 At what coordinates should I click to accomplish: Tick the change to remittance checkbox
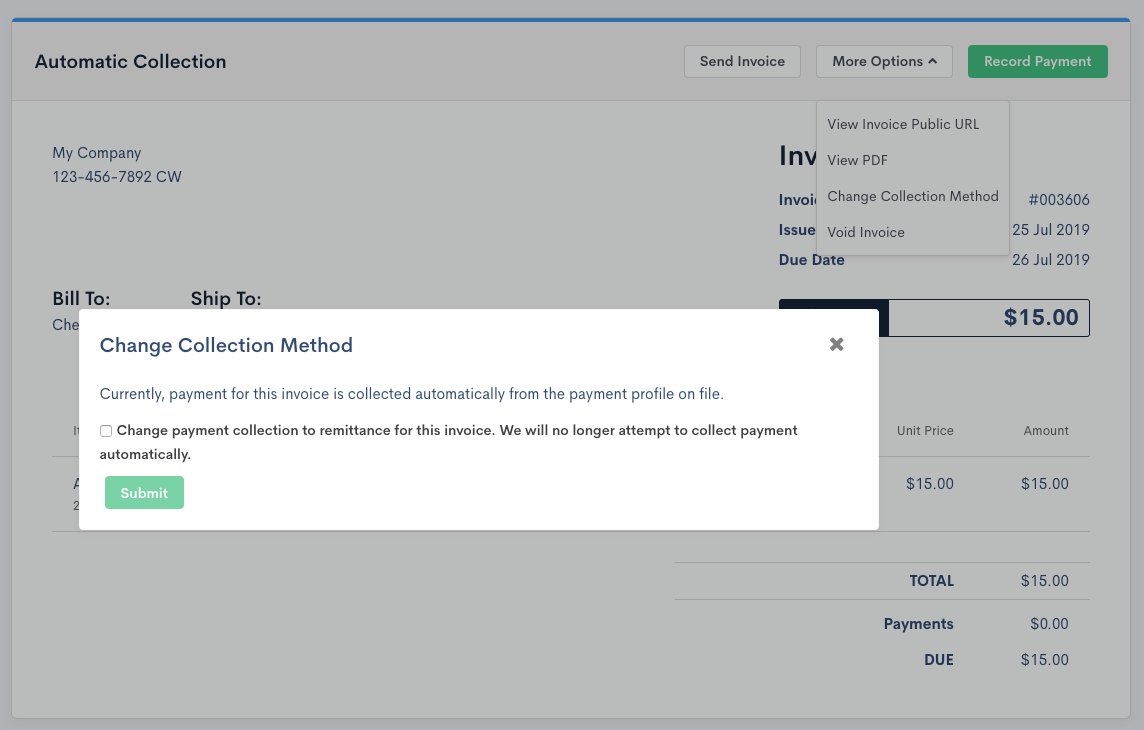[106, 431]
